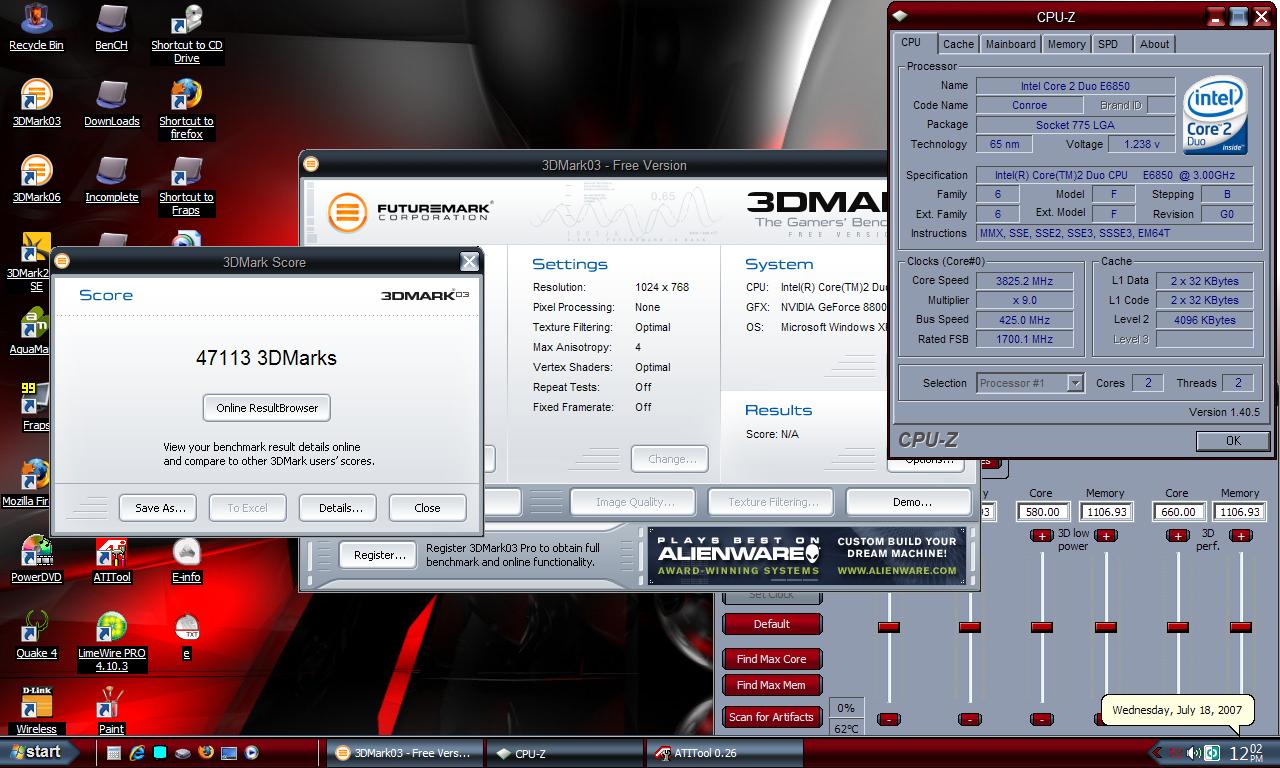The height and width of the screenshot is (768, 1280).
Task: Close the 3DMark Score dialog with X
Action: (469, 262)
